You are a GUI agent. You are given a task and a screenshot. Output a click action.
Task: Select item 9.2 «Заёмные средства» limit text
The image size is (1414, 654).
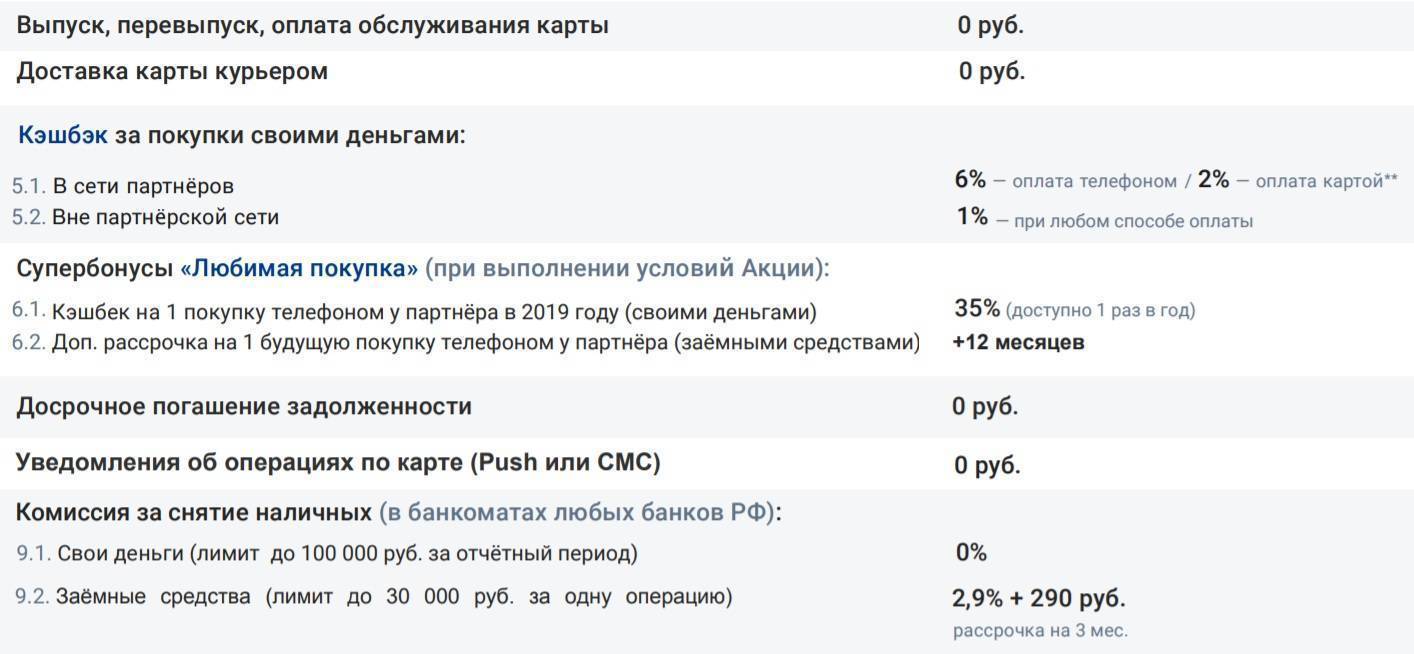tap(393, 598)
